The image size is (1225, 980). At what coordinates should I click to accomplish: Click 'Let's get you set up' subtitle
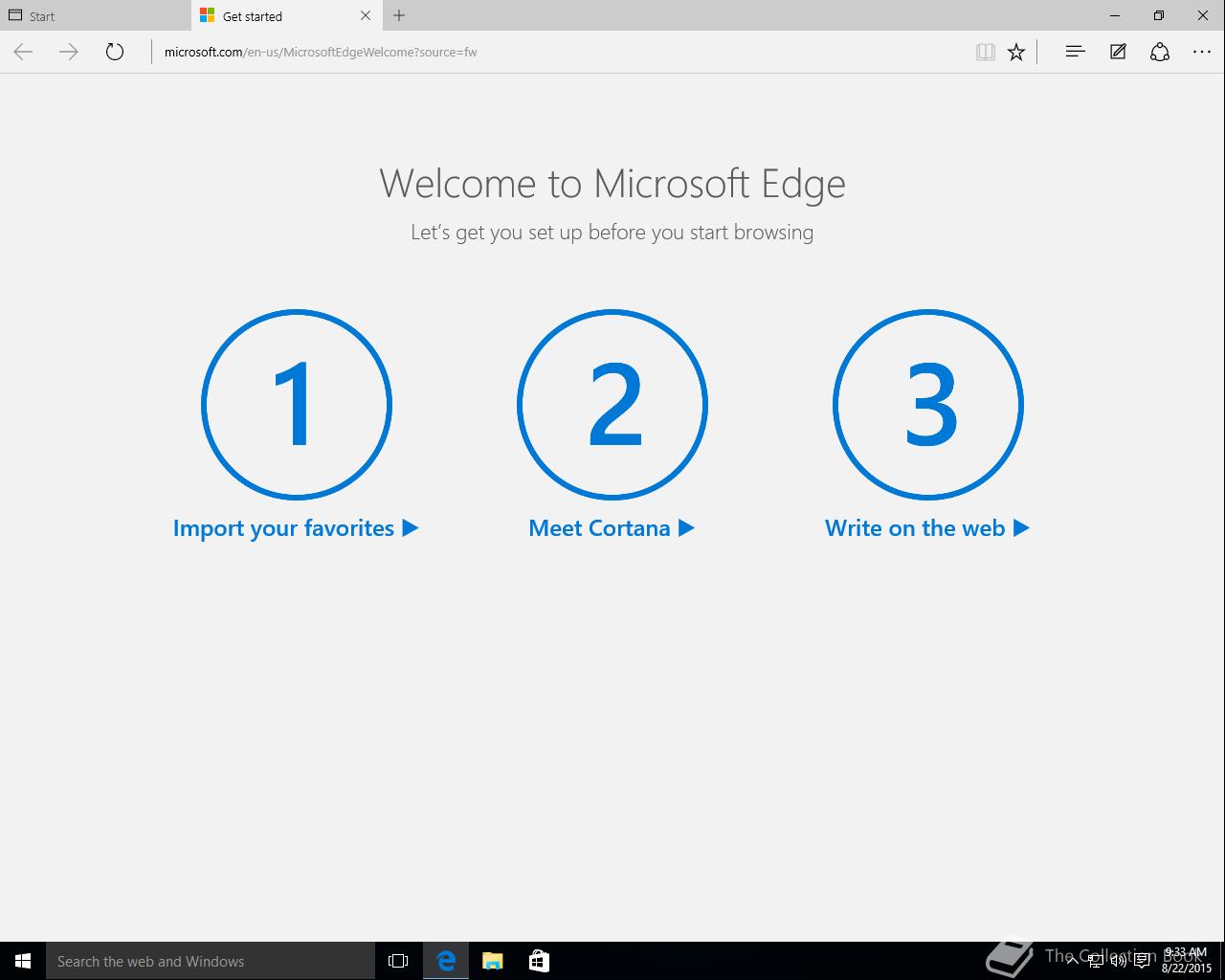click(612, 233)
